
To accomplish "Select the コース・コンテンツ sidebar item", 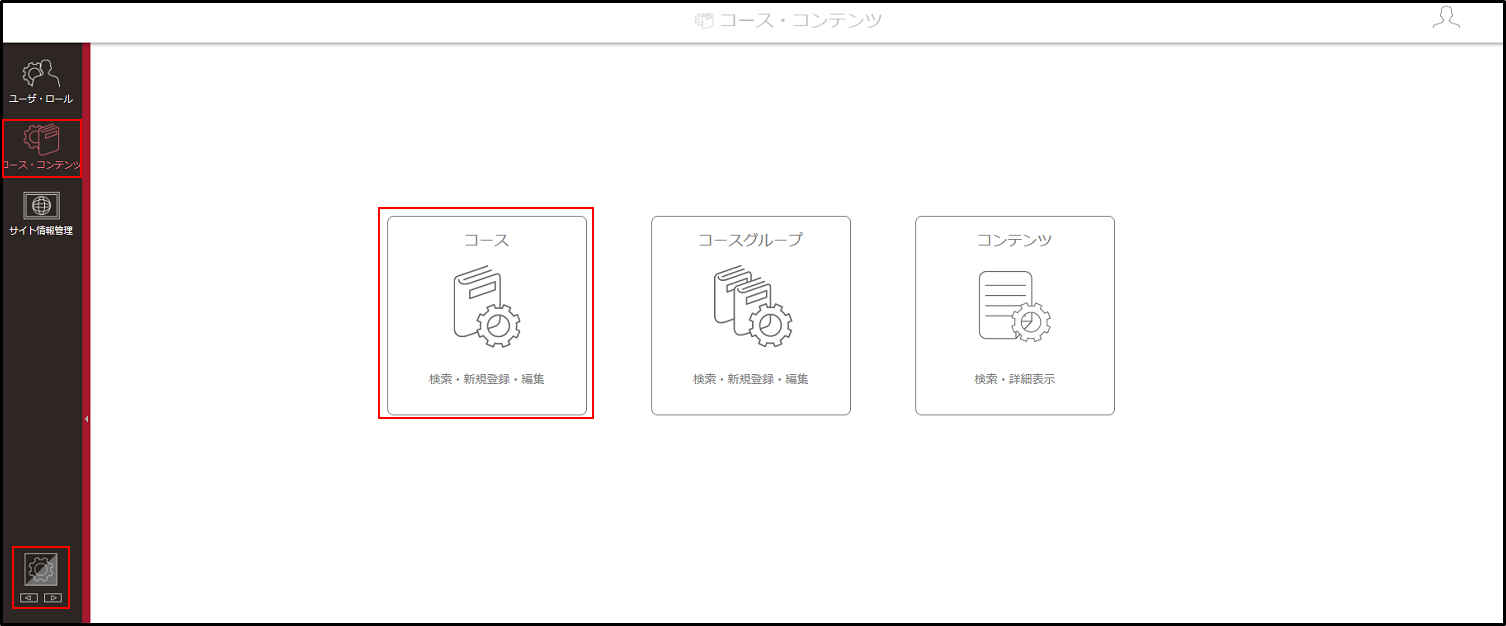I will pyautogui.click(x=41, y=148).
